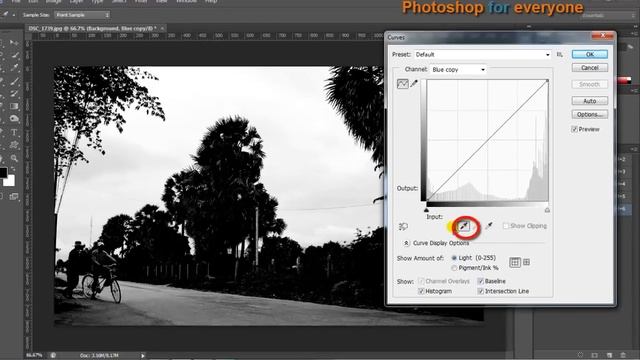The image size is (640, 360).
Task: Click the OK button in Curves
Action: pos(589,54)
